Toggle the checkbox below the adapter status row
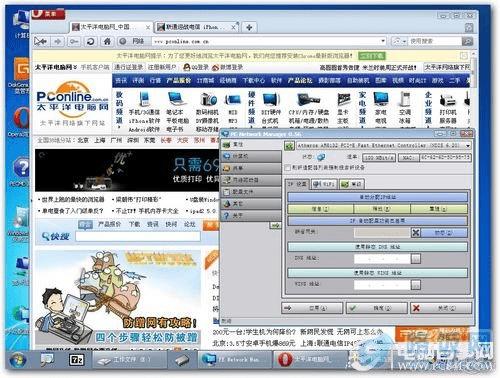 point(287,168)
